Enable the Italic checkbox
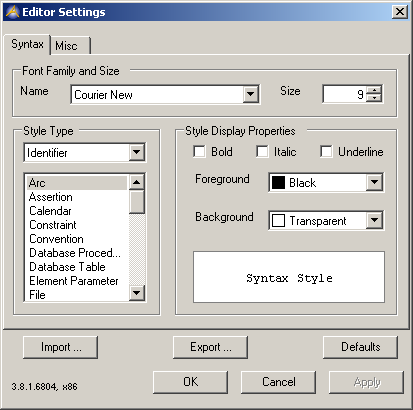This screenshot has width=413, height=410. [x=262, y=152]
